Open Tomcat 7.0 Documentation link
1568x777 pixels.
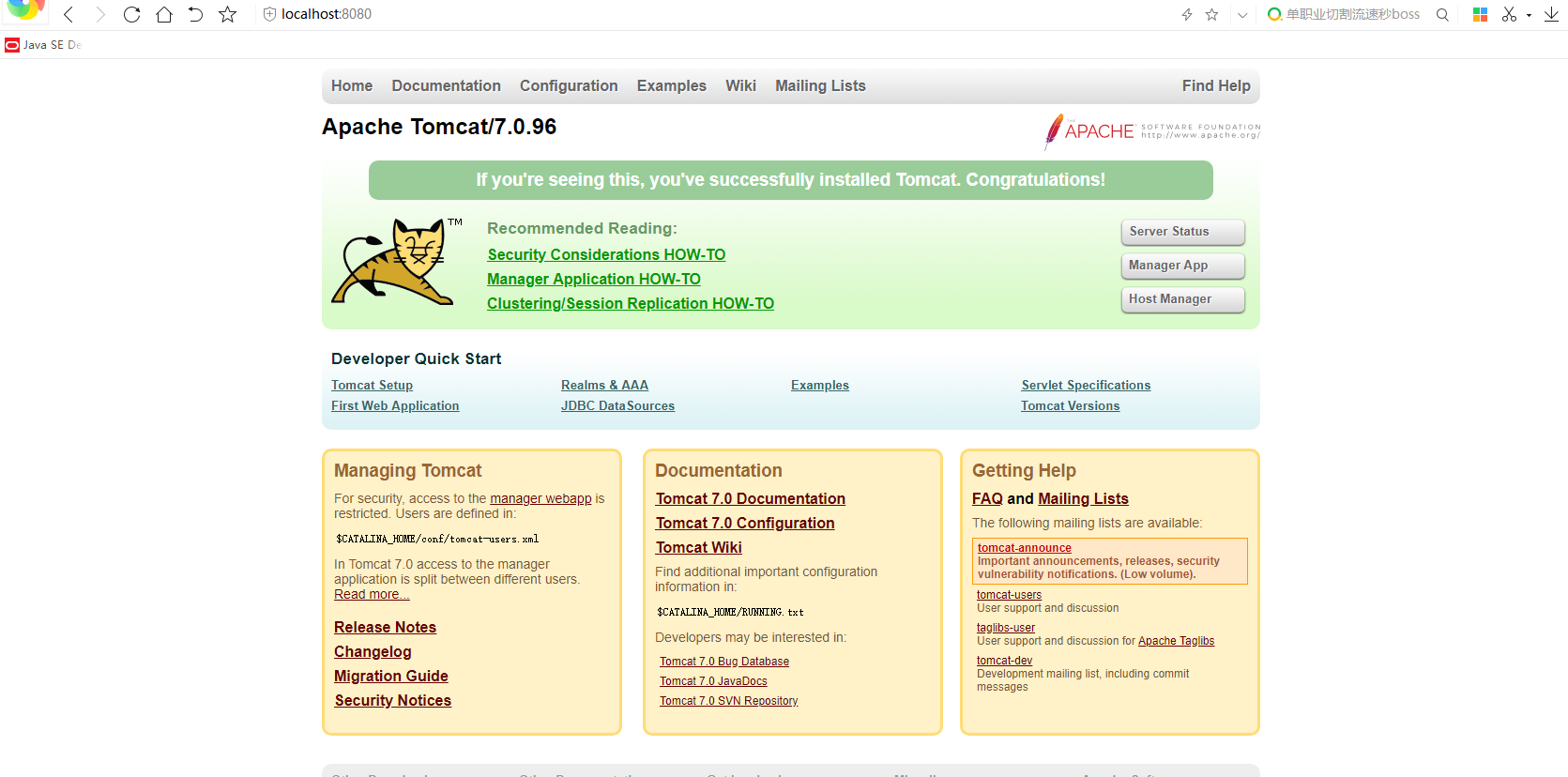click(751, 498)
